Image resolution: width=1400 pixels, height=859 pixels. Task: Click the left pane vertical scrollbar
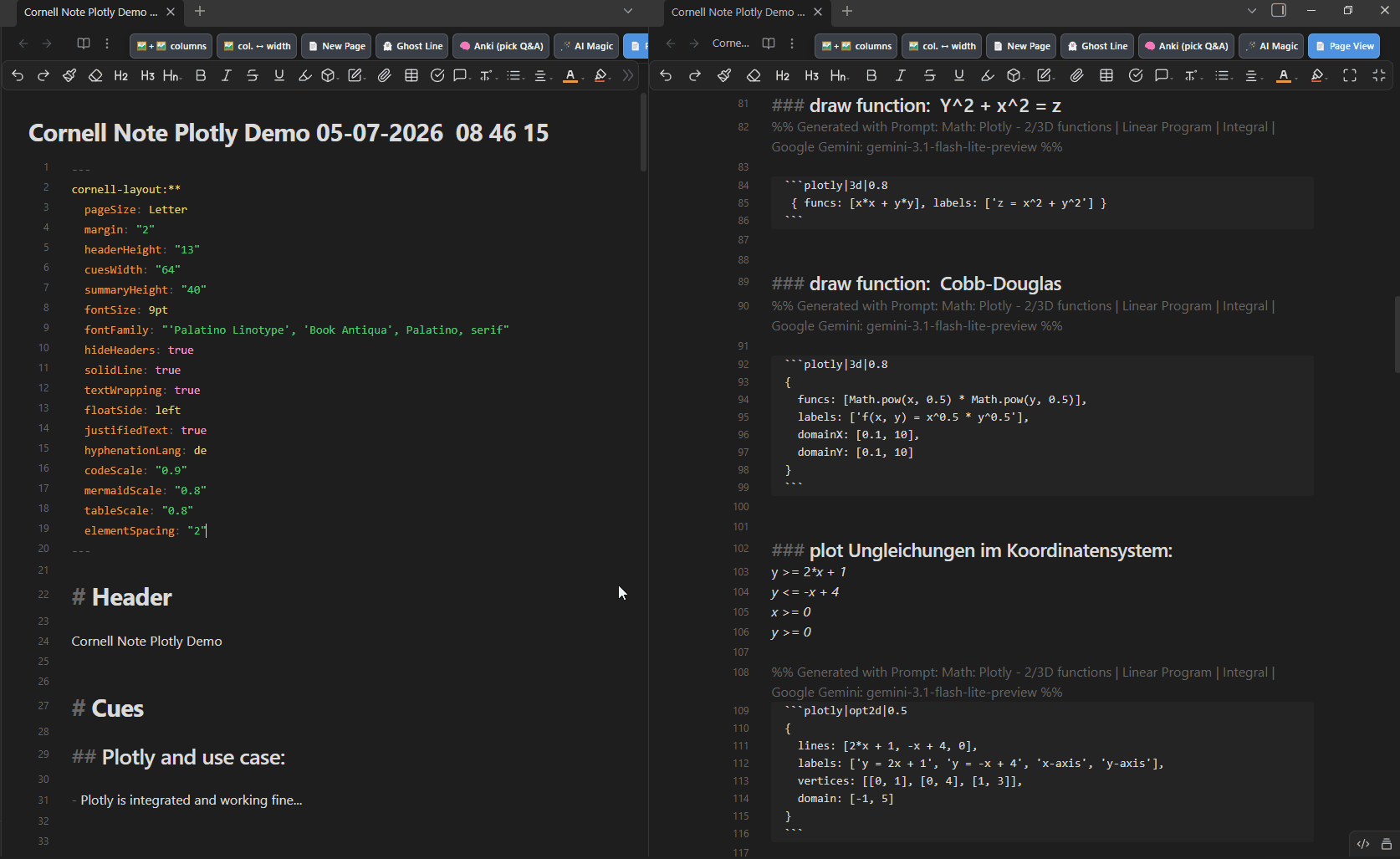click(x=643, y=132)
